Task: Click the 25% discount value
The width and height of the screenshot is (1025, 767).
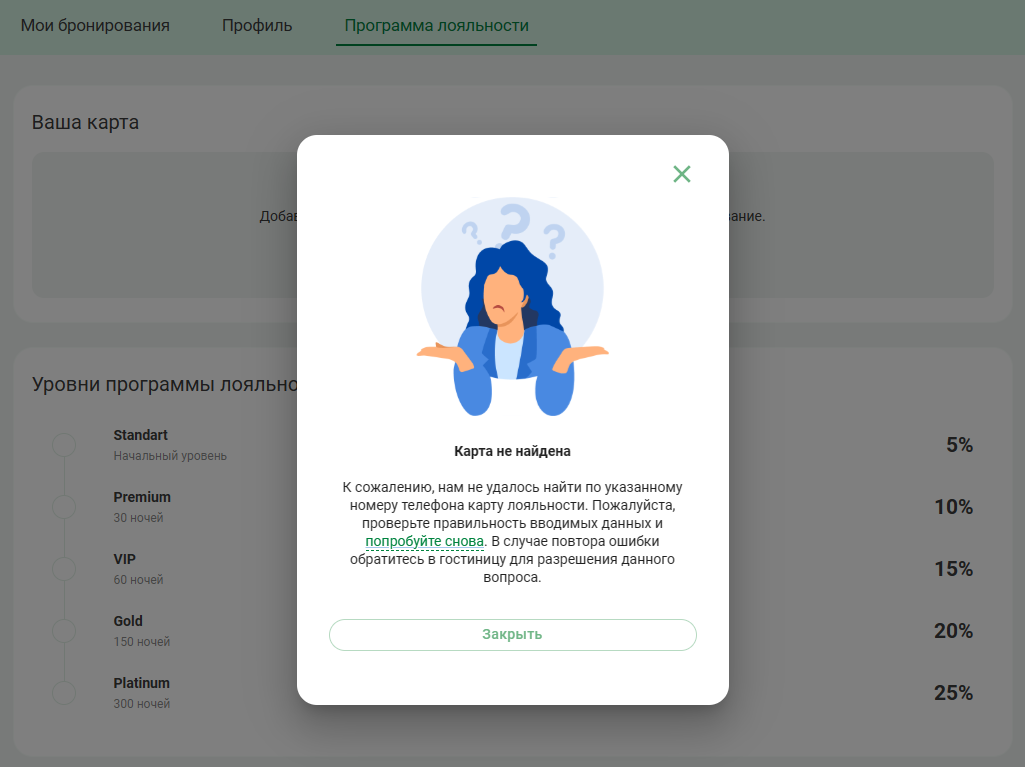Action: click(x=954, y=694)
